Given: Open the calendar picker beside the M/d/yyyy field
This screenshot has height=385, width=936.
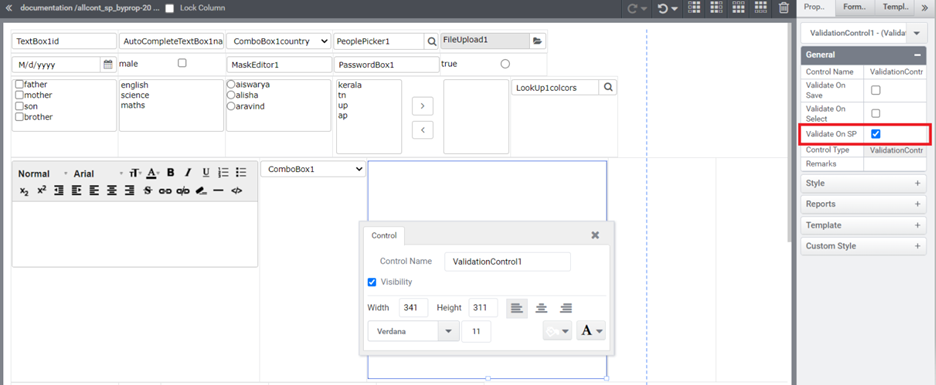Looking at the screenshot, I should coord(108,64).
